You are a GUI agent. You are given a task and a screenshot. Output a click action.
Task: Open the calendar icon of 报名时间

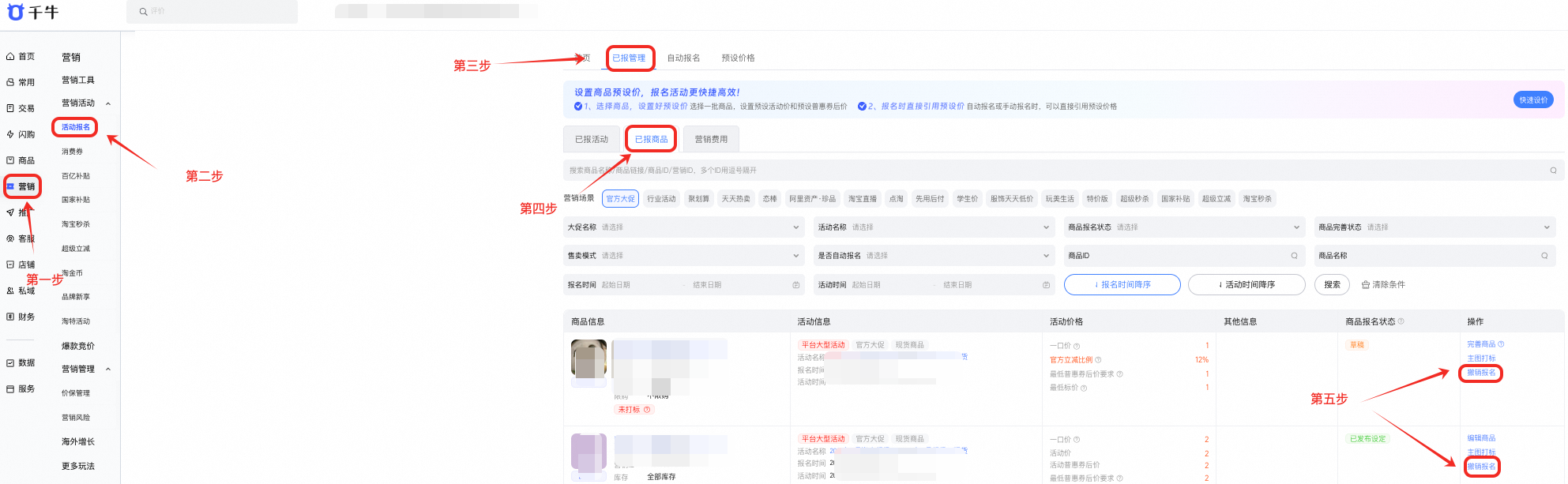pyautogui.click(x=795, y=285)
